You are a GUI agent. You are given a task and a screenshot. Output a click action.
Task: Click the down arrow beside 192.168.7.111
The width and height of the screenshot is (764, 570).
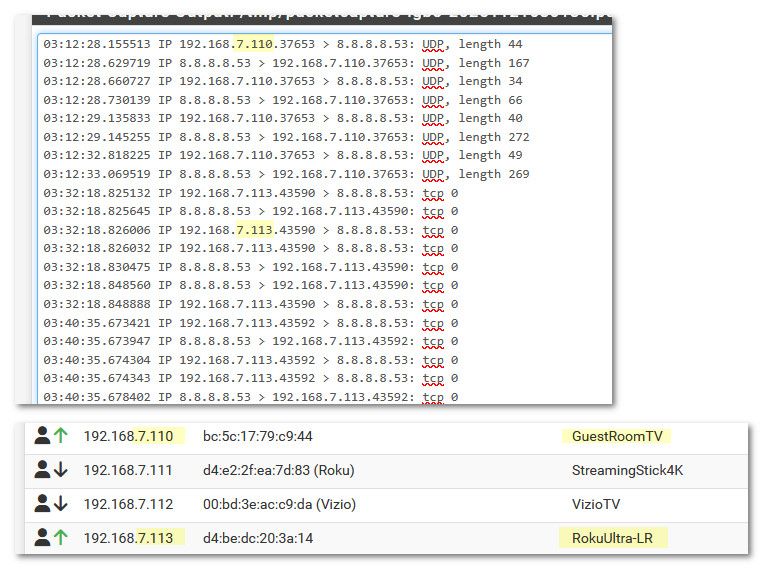click(x=60, y=470)
